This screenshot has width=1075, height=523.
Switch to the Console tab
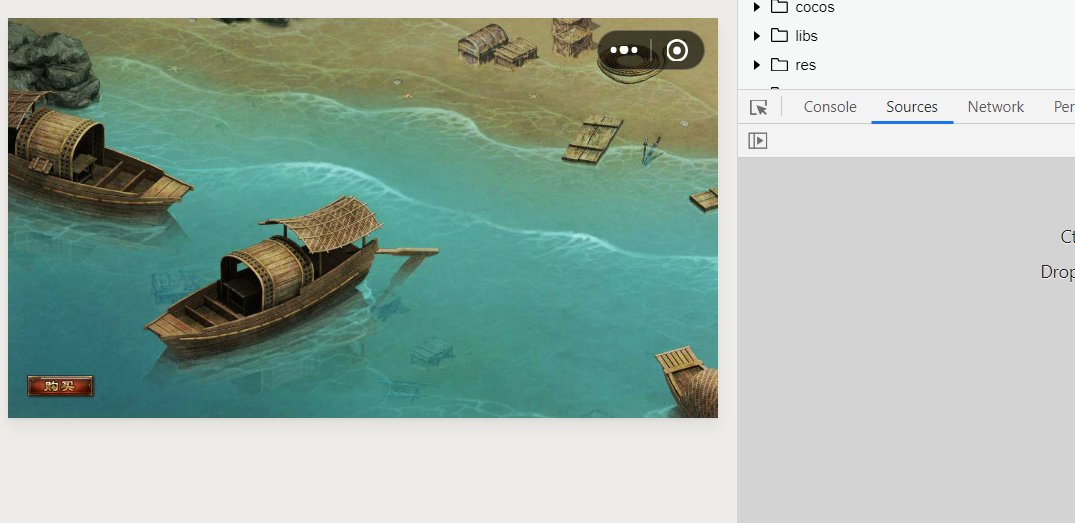click(x=830, y=107)
